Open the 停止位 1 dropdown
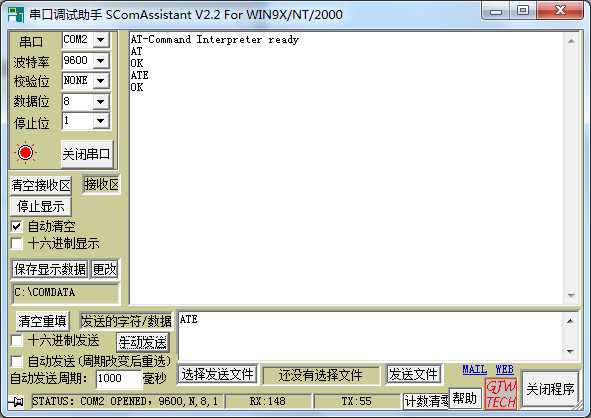 tap(101, 121)
